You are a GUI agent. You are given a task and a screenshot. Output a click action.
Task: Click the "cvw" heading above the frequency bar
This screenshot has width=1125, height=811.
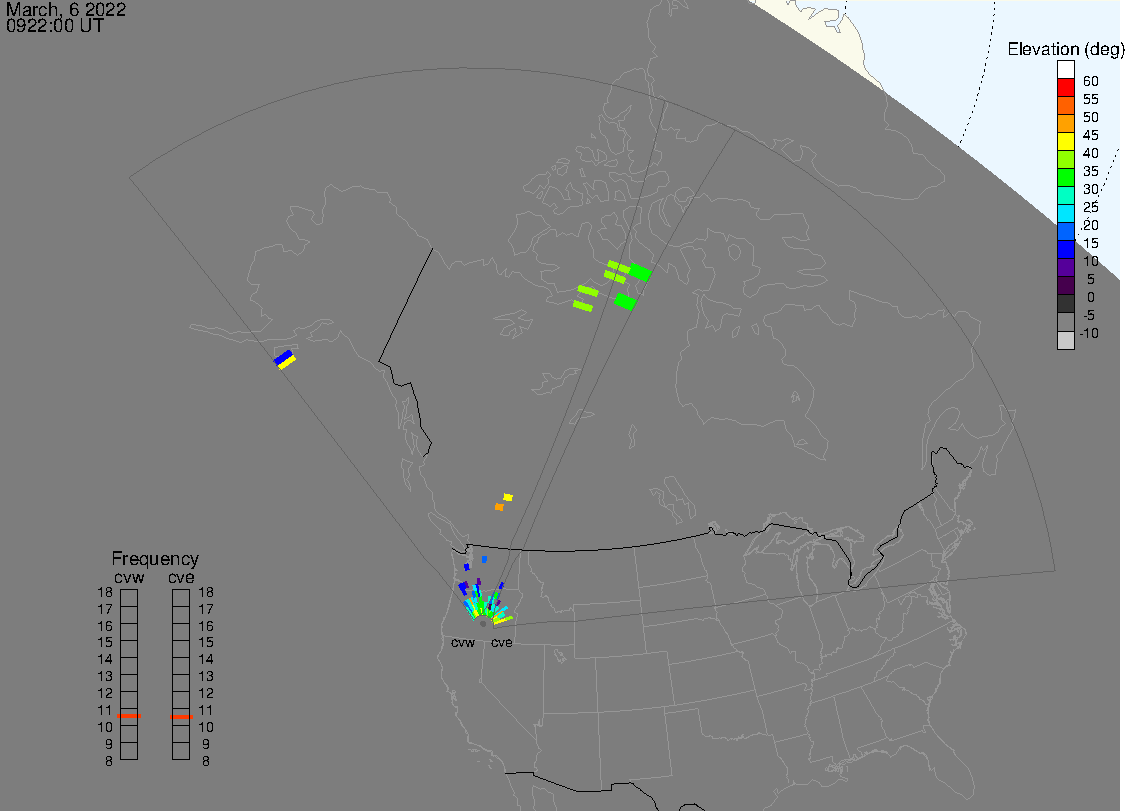point(129,578)
